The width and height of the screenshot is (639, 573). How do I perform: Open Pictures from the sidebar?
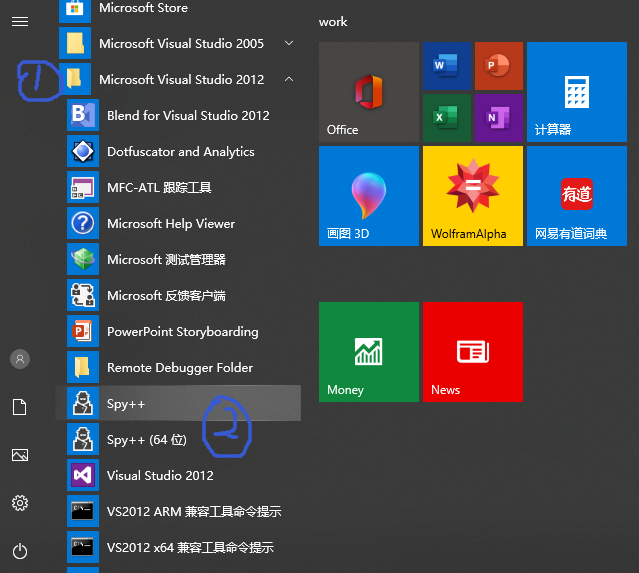click(20, 455)
